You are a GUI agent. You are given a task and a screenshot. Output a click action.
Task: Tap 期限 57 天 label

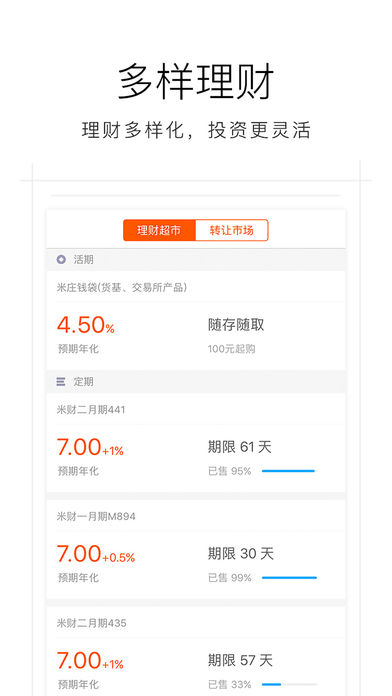(x=240, y=660)
